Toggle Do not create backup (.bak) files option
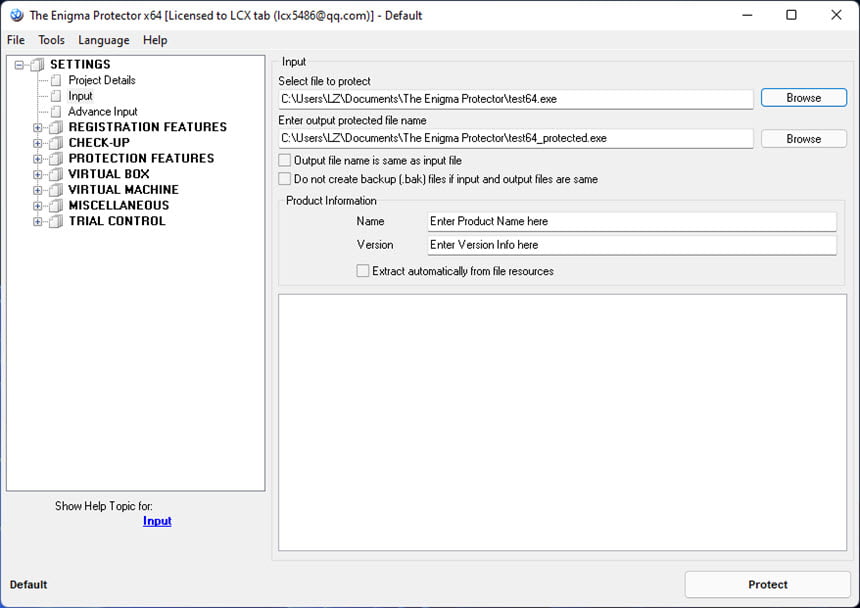Viewport: 860px width, 608px height. tap(285, 179)
